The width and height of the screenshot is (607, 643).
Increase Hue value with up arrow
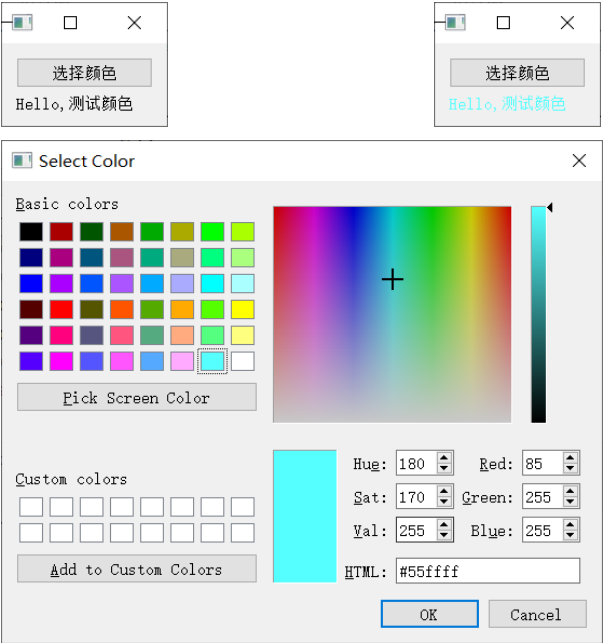point(444,458)
